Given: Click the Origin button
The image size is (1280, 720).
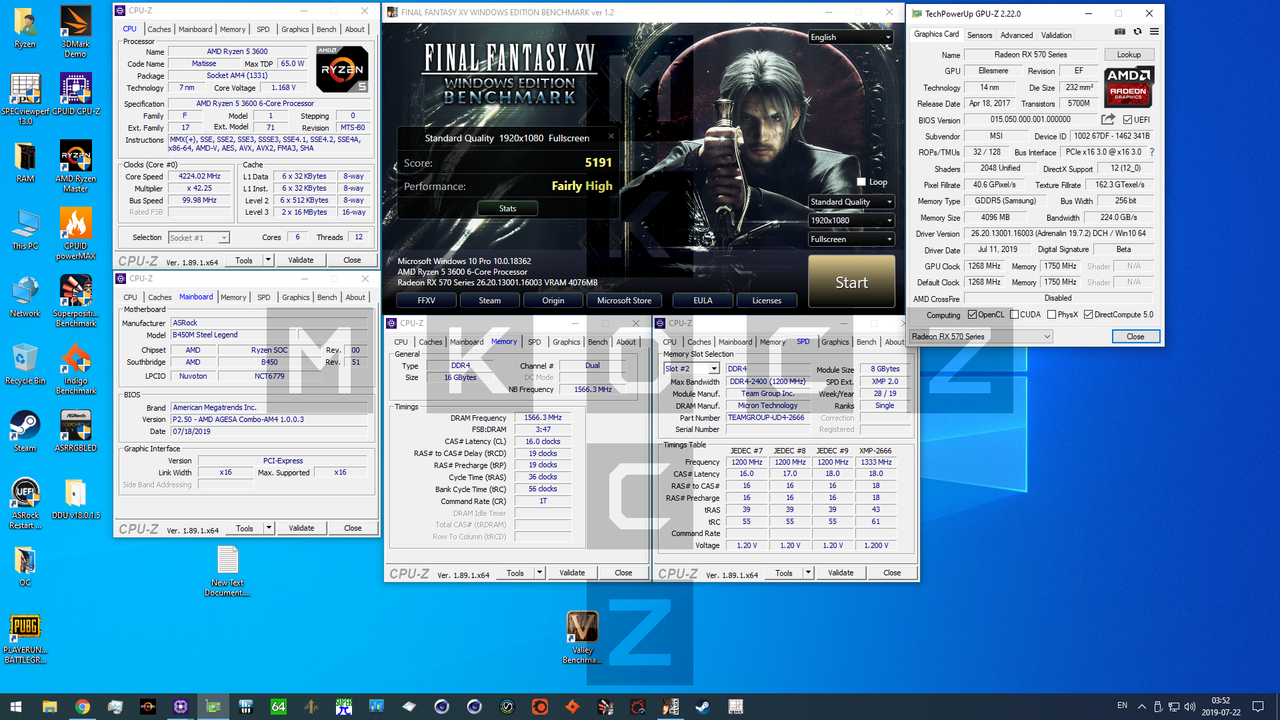Looking at the screenshot, I should click(553, 300).
